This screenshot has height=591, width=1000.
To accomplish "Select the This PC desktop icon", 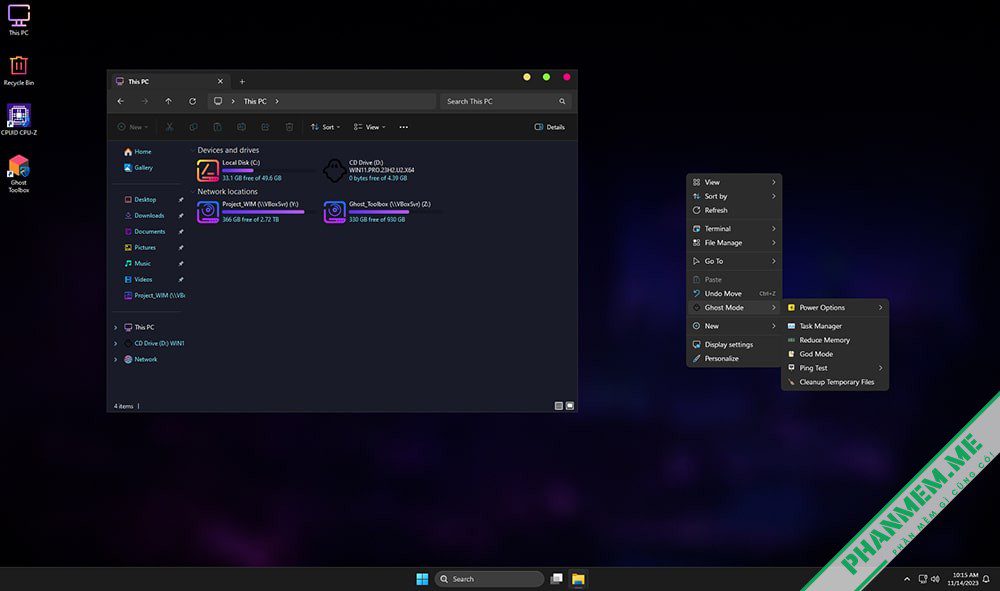I will click(18, 20).
